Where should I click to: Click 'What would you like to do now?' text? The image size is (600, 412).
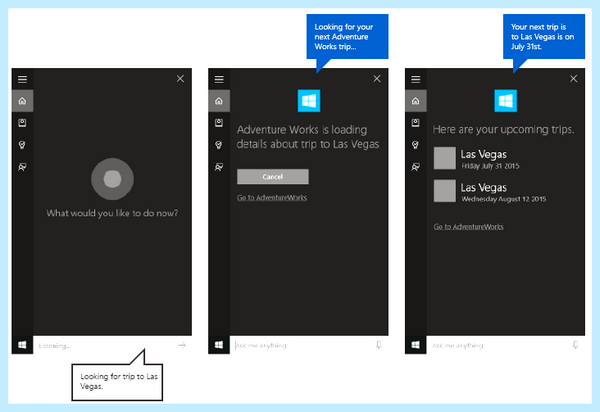tap(112, 213)
